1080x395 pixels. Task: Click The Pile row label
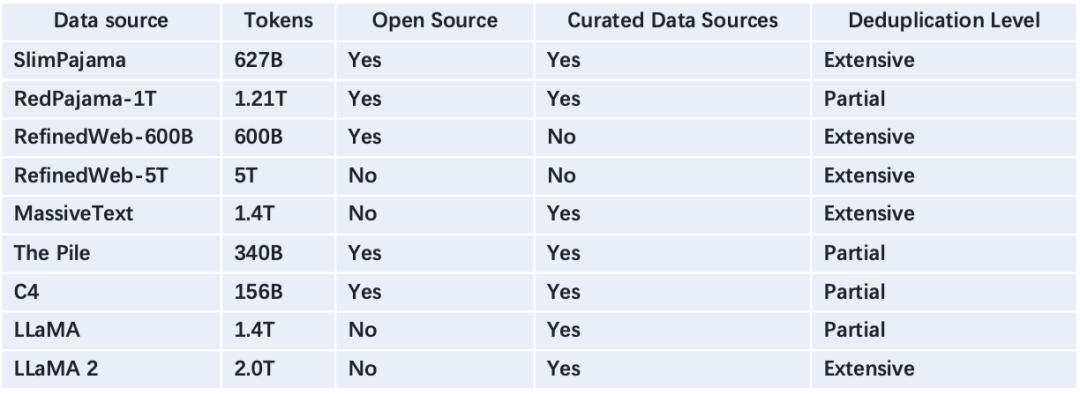coord(52,253)
